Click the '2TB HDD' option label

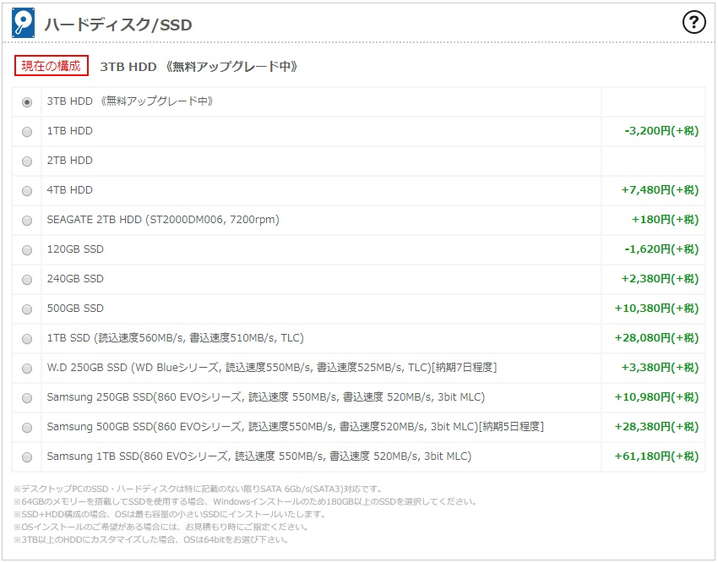pos(70,161)
